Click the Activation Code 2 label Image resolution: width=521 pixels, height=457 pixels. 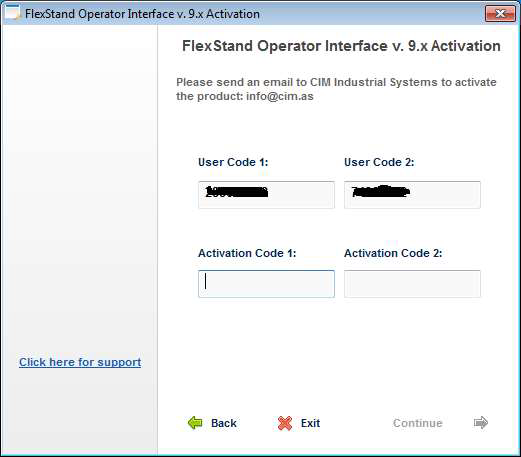coord(393,253)
